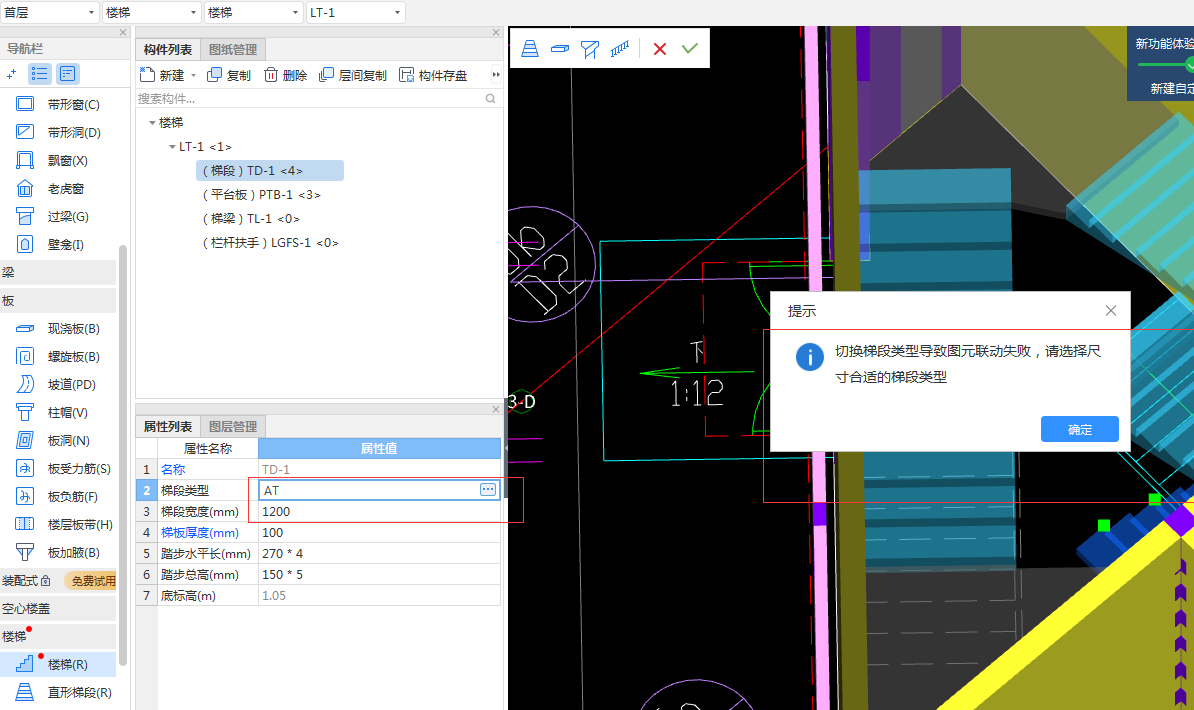This screenshot has width=1194, height=710.
Task: Select the railing handrail tool icon
Action: pos(620,49)
